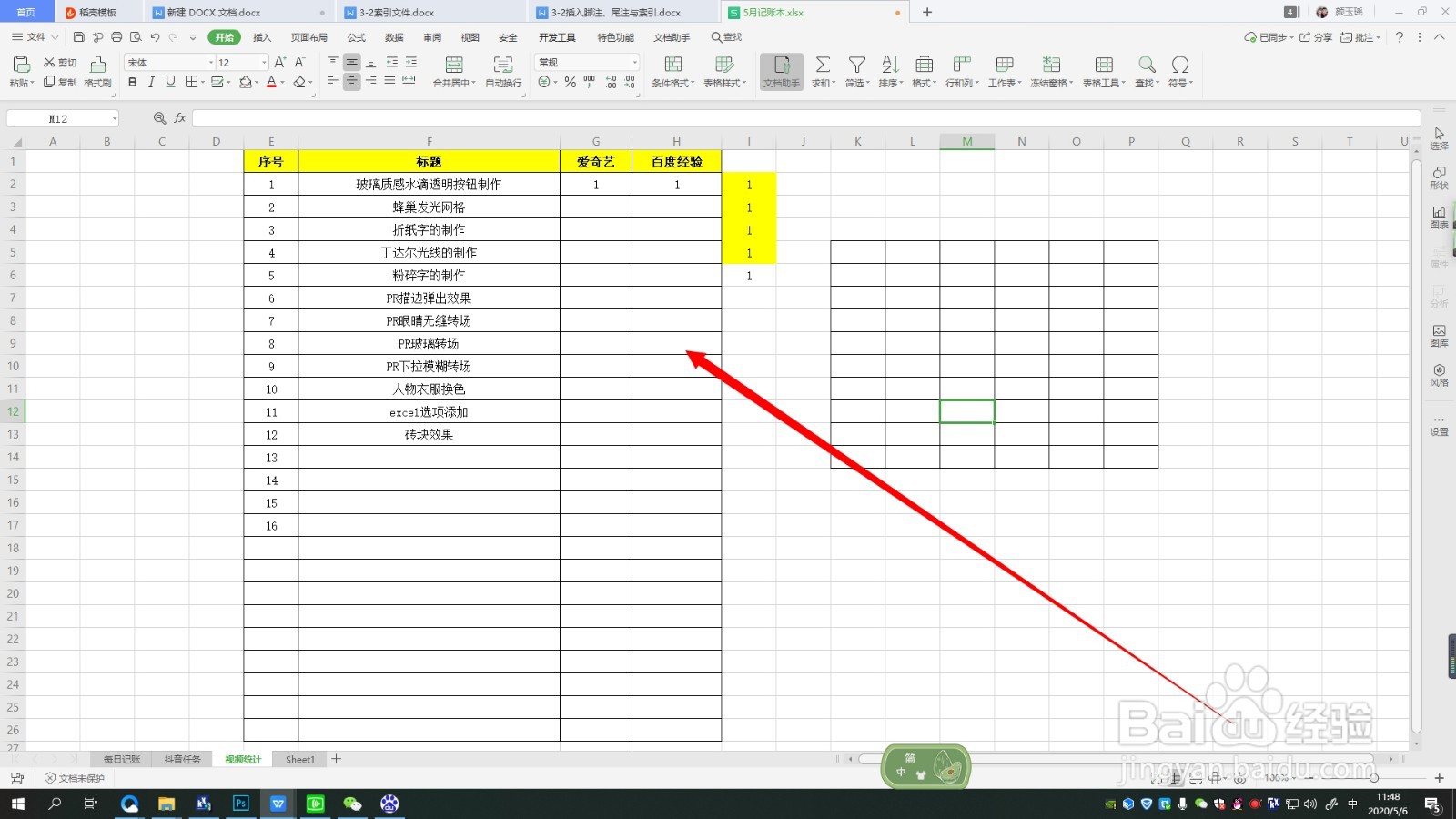Click the fill color paint bucket
1456x819 pixels.
point(245,83)
